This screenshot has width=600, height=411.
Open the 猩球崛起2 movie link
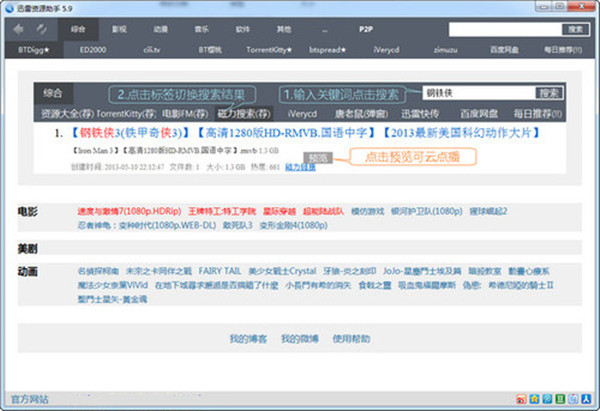[x=488, y=211]
